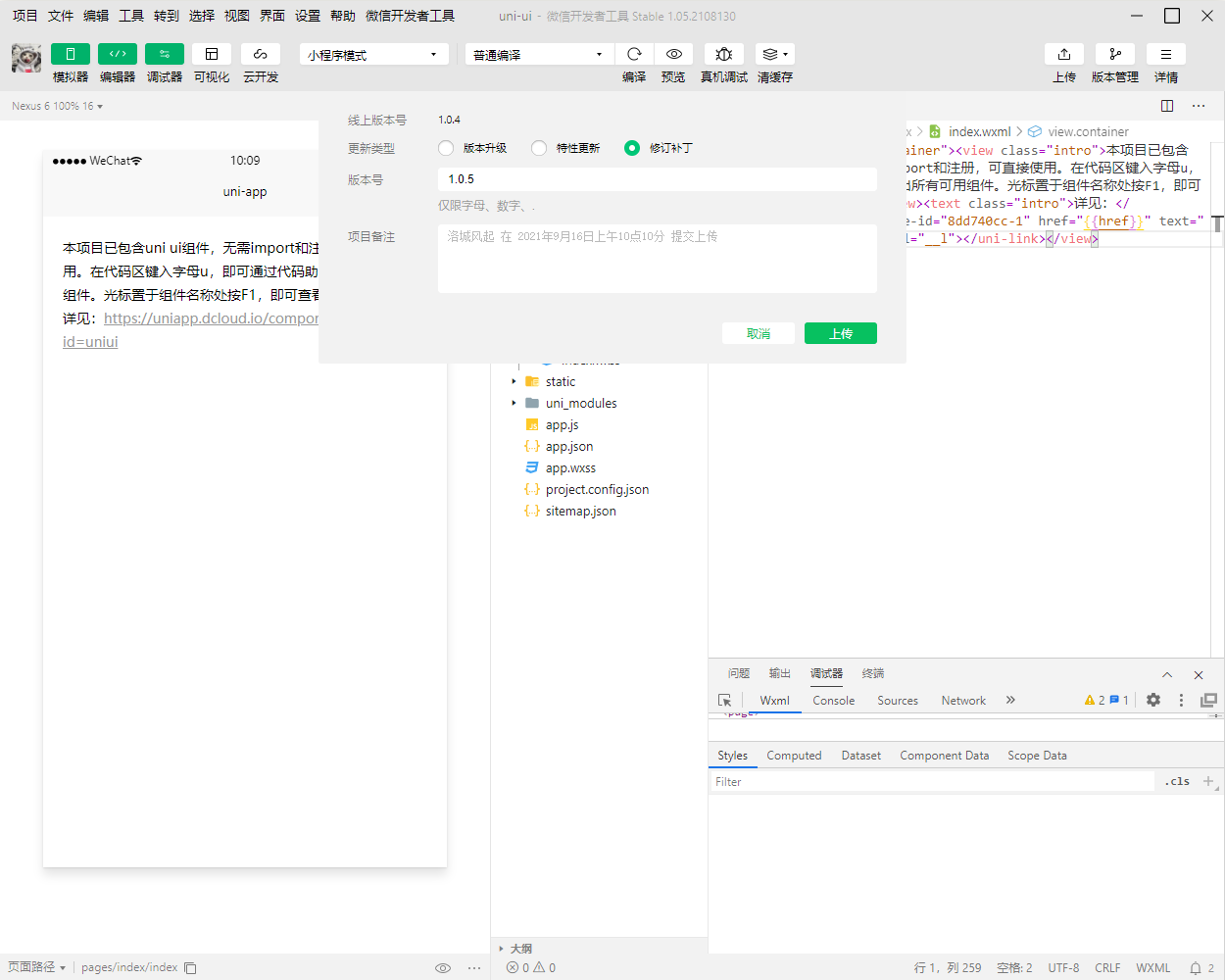Click the user avatar picture
Viewport: 1225px width, 980px height.
point(26,58)
